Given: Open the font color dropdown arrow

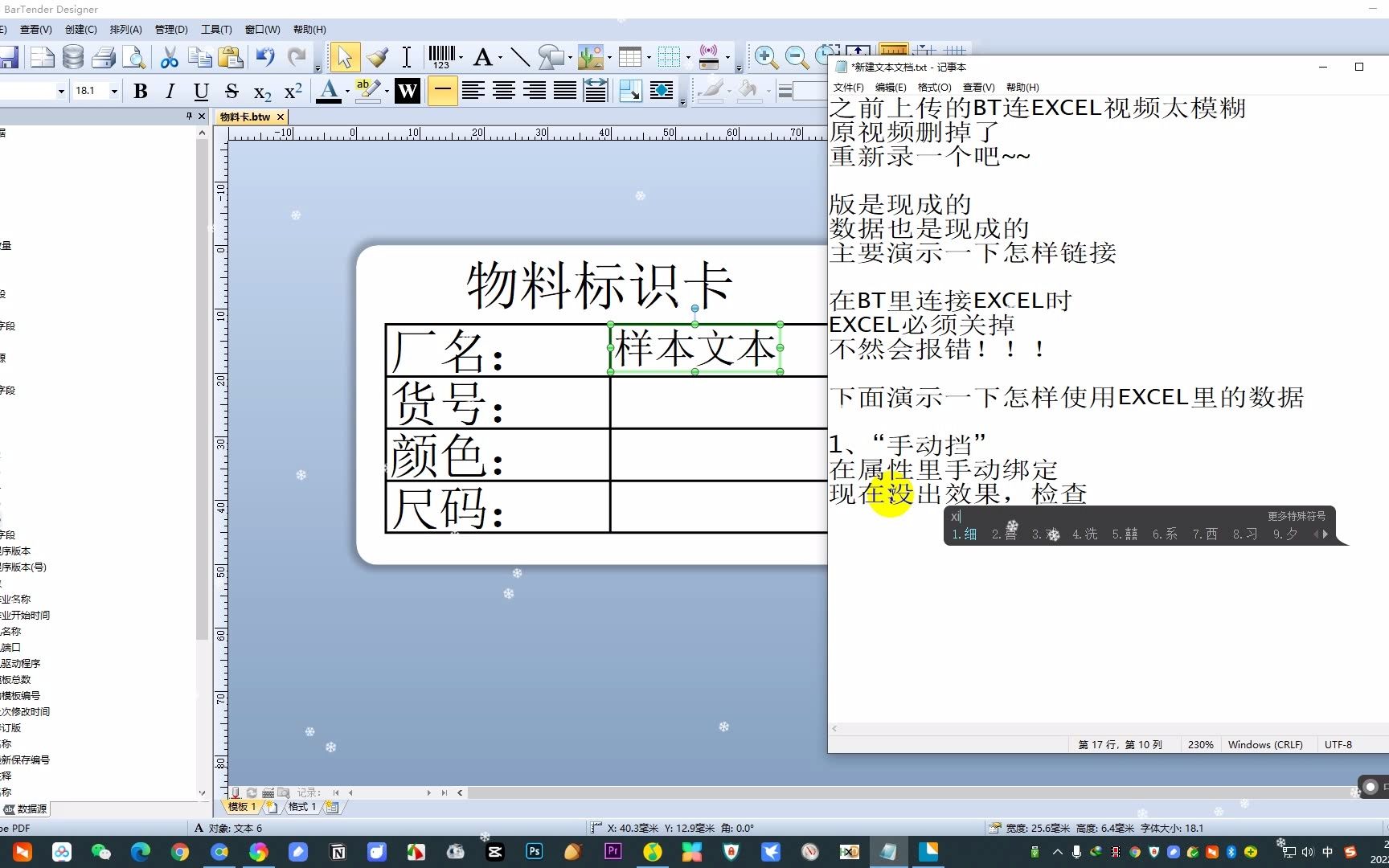Looking at the screenshot, I should pos(347,91).
